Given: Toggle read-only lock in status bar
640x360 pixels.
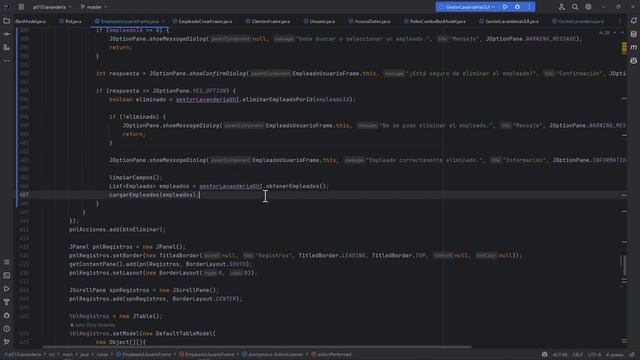Looking at the screenshot, I should pyautogui.click(x=632, y=355).
